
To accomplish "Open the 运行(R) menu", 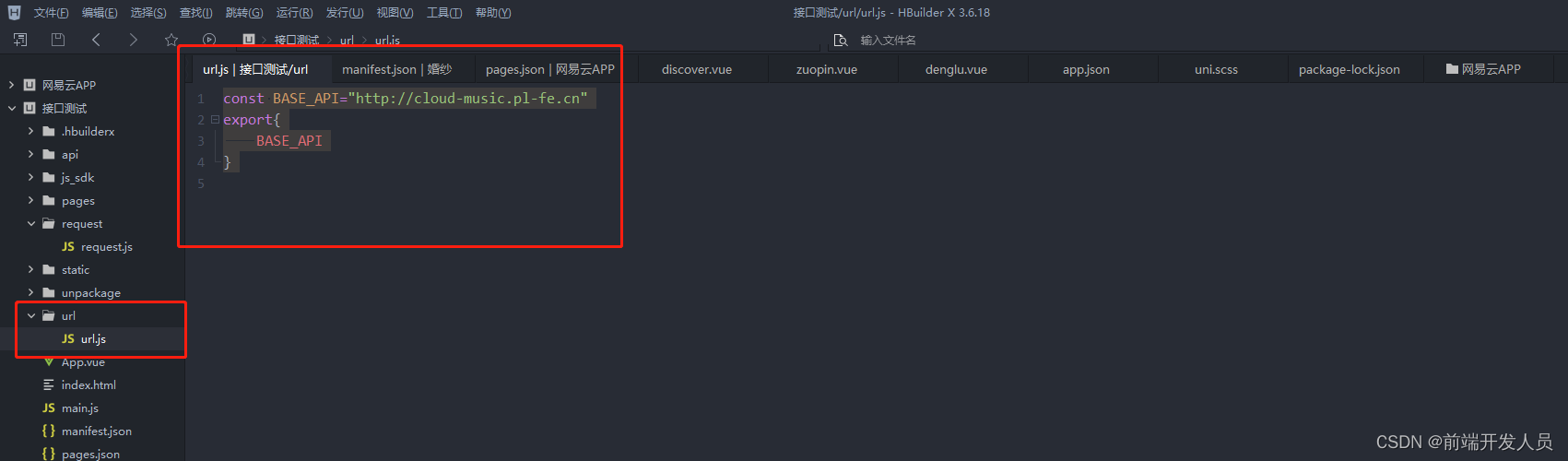I will [x=294, y=13].
